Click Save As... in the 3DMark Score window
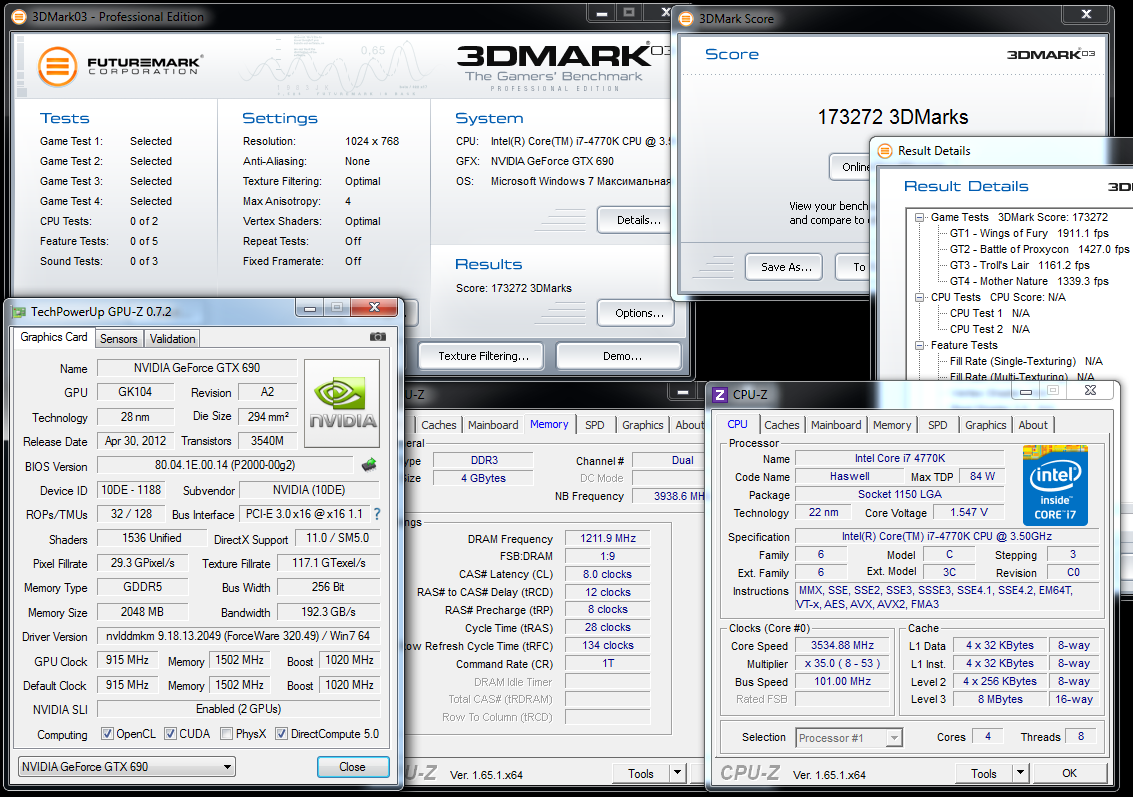This screenshot has height=797, width=1133. (786, 267)
